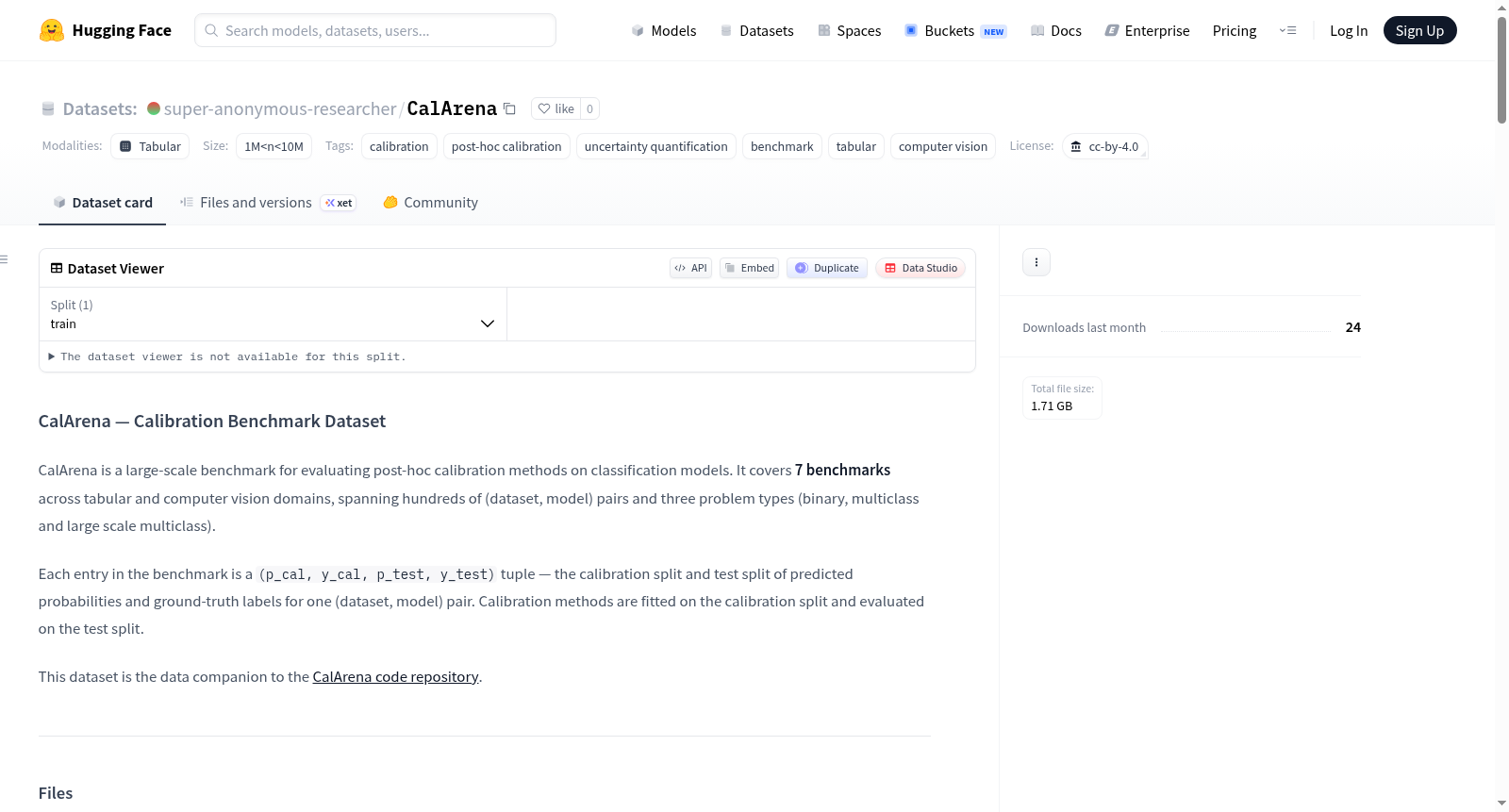Click the Dataset Viewer table icon
The height and width of the screenshot is (812, 1509).
57,268
